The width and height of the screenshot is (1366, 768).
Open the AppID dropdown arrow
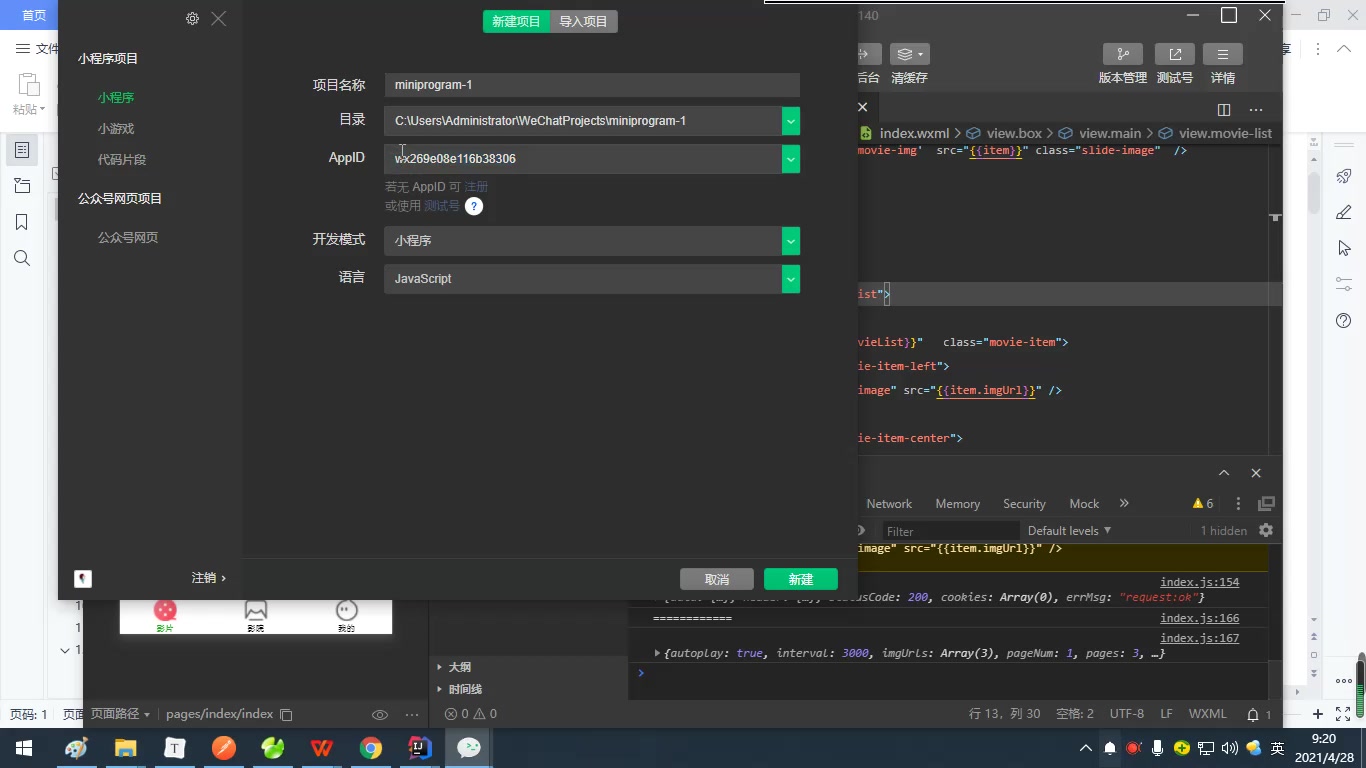(791, 159)
